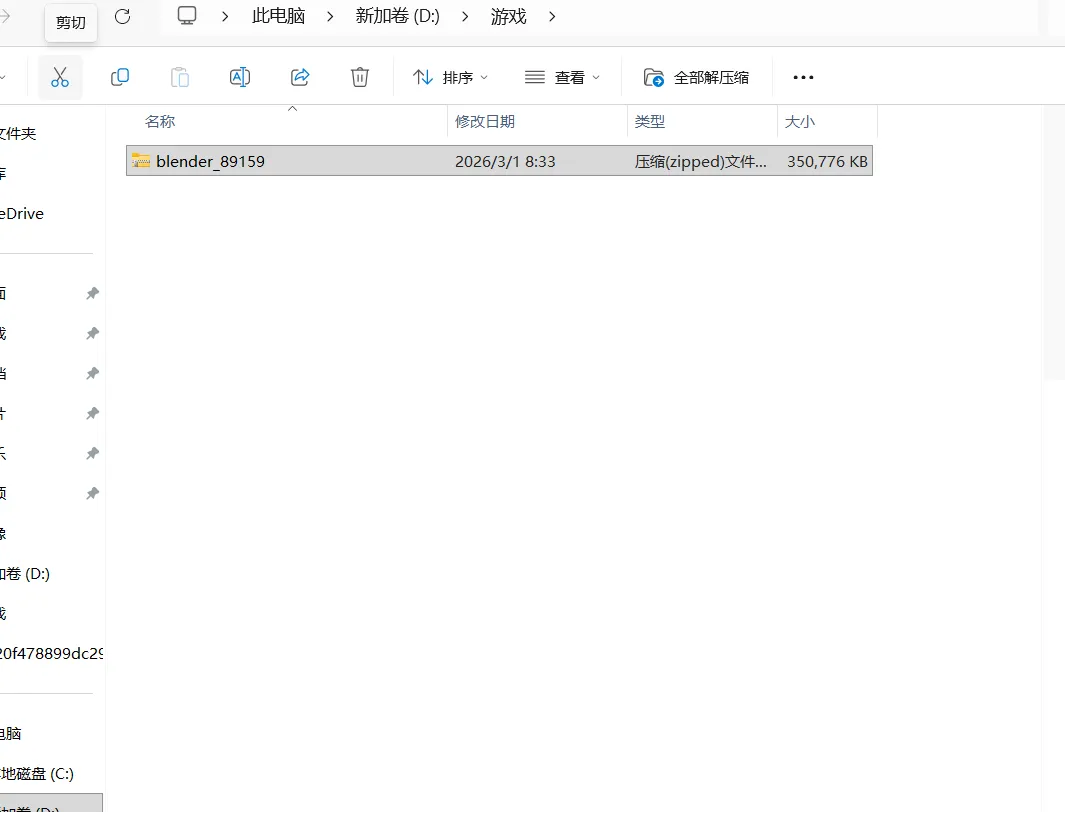Click 游戏 in the address breadcrumb
The height and width of the screenshot is (813, 1065).
click(509, 16)
